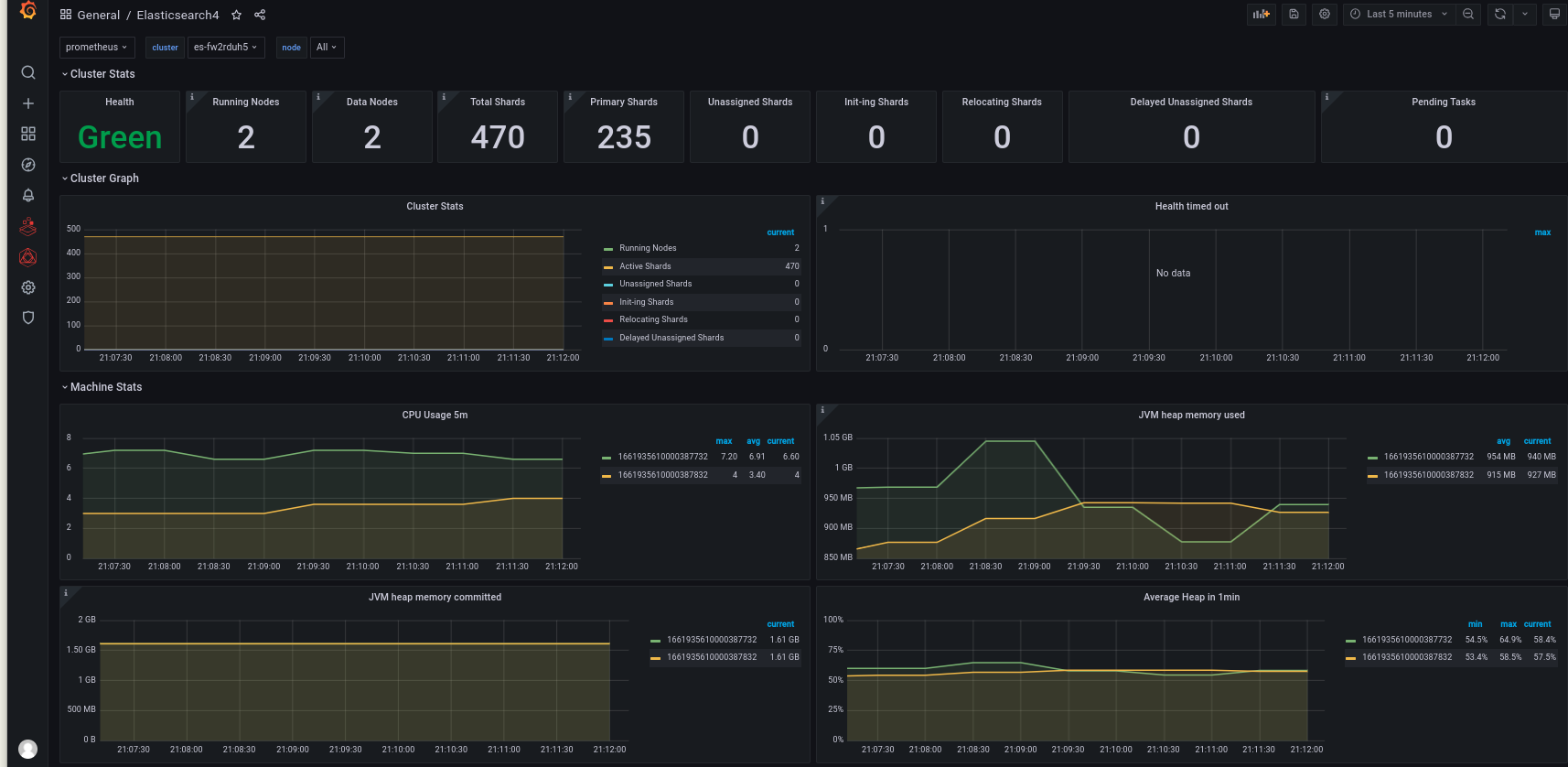The image size is (1568, 767).
Task: Toggle CPU Usage series 1661935610000387732
Action: (x=662, y=457)
